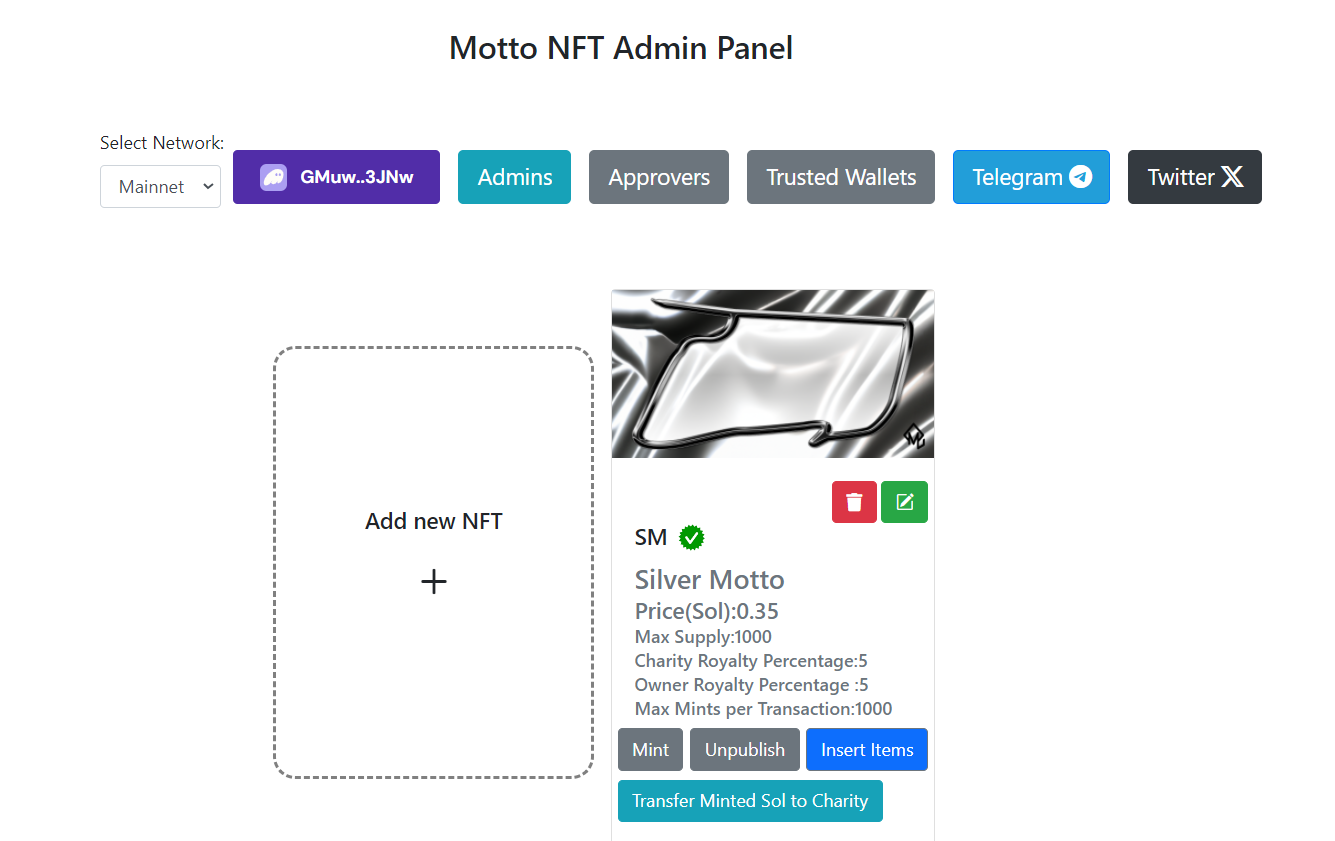Image resolution: width=1335 pixels, height=841 pixels.
Task: Click the Silver Motto NFT image
Action: tap(772, 374)
